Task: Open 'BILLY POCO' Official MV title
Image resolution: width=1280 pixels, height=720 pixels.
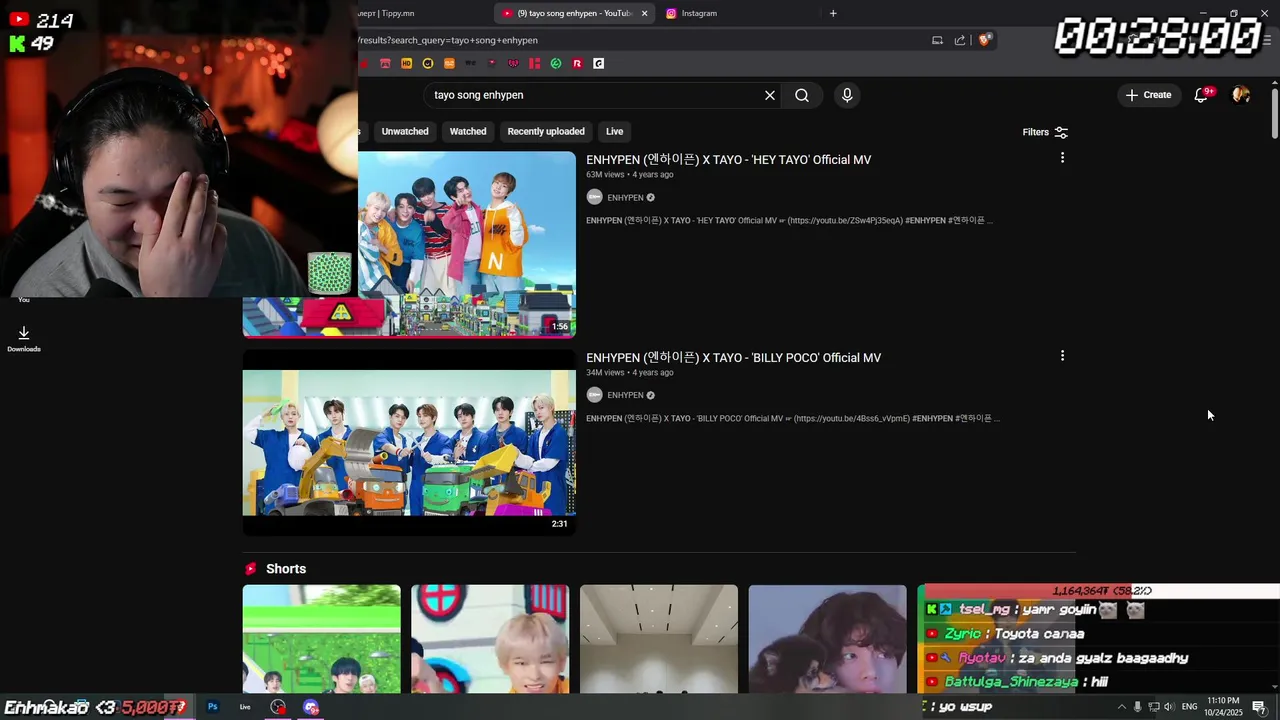Action: point(733,358)
